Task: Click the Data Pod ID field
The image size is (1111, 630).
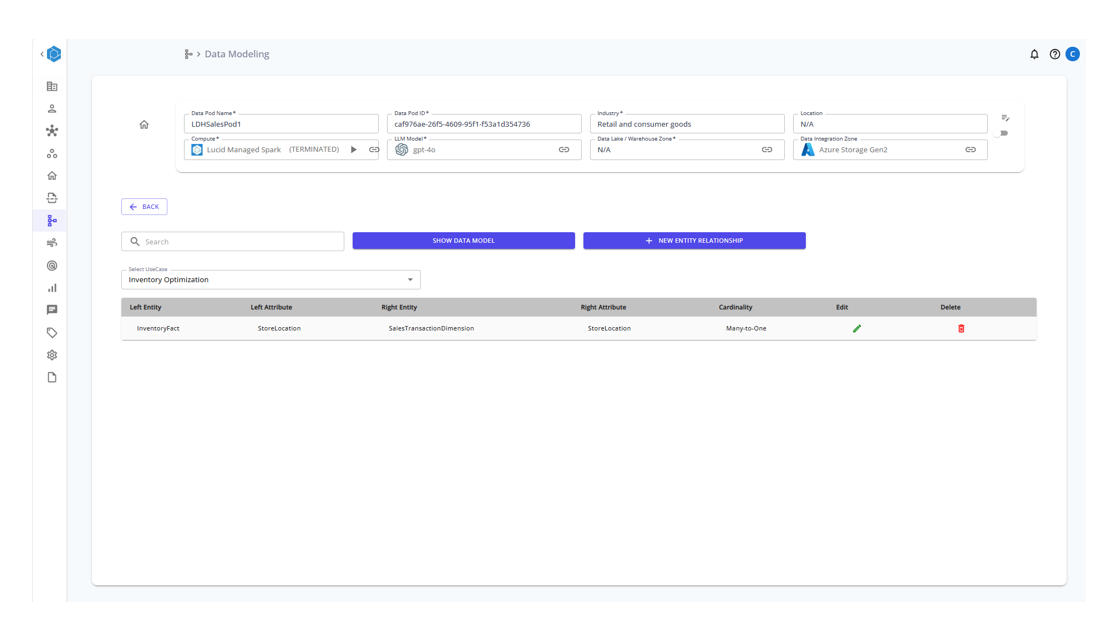Action: pyautogui.click(x=484, y=123)
